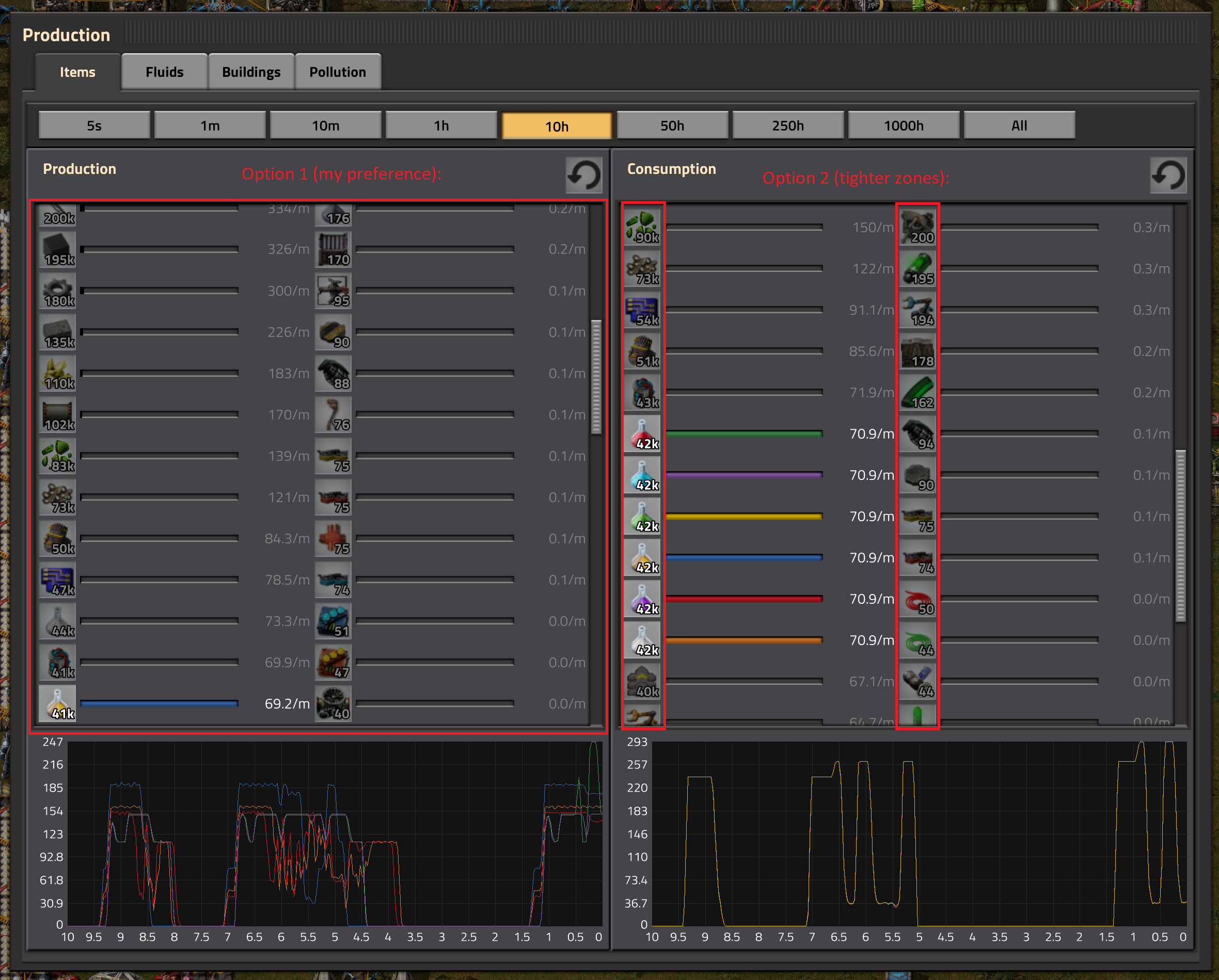Select blue processing unit in production list
Screen dimensions: 1219x980
[58, 580]
